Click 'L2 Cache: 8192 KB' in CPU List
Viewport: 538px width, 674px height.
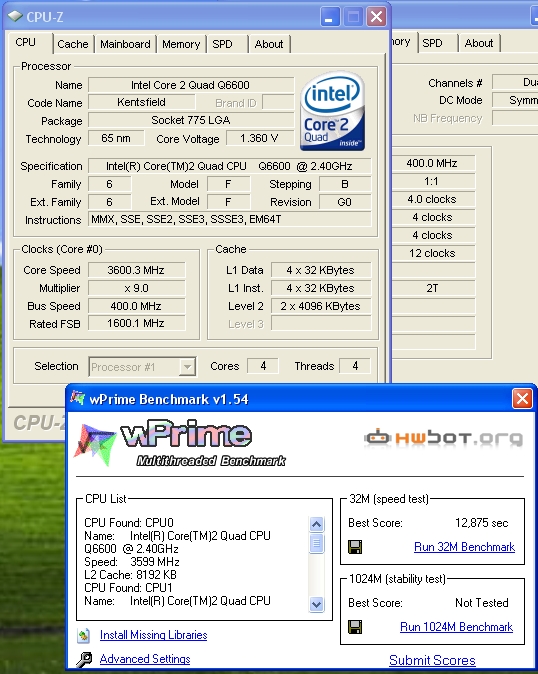[131, 575]
